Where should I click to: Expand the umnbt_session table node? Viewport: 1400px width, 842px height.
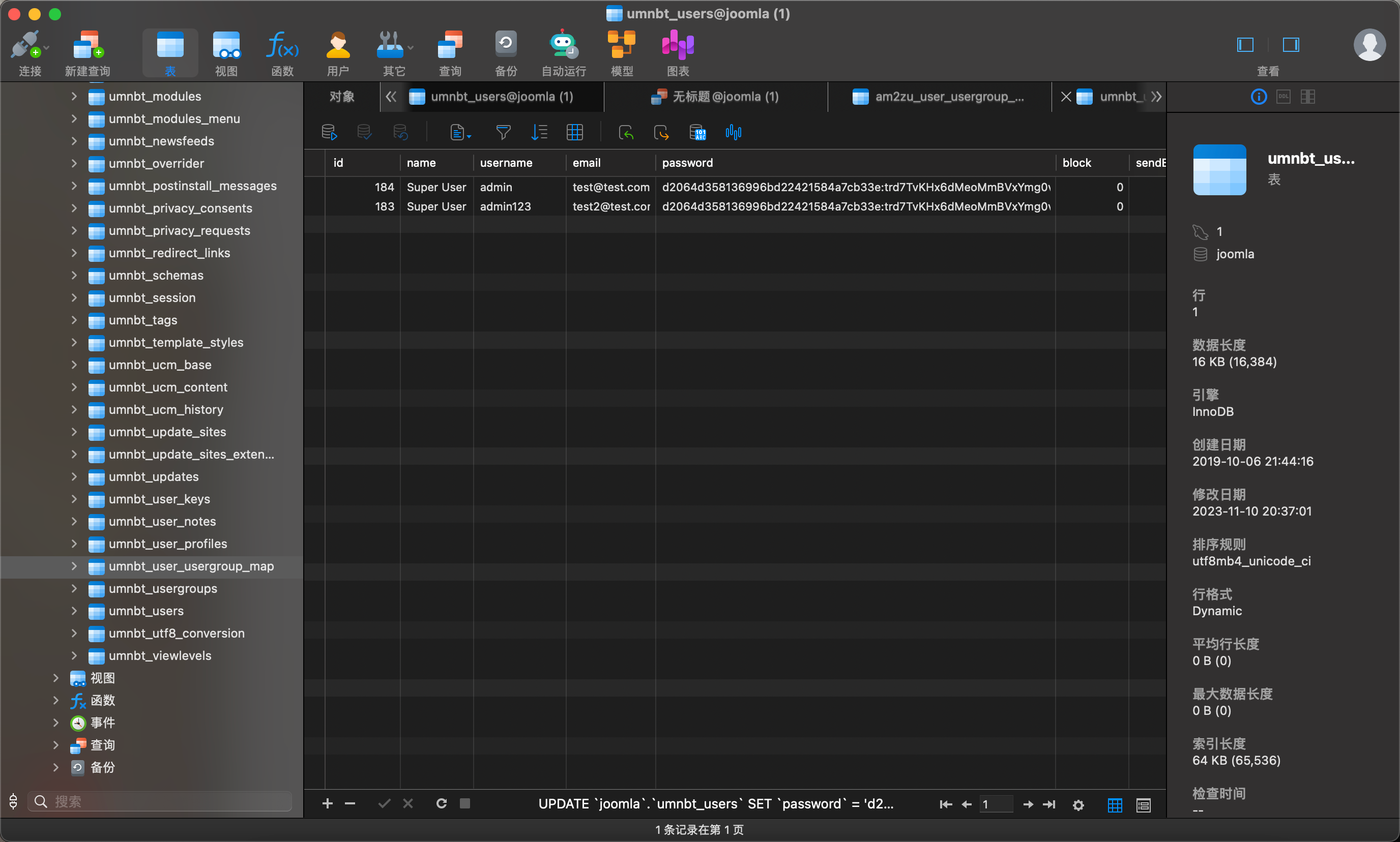(x=74, y=297)
